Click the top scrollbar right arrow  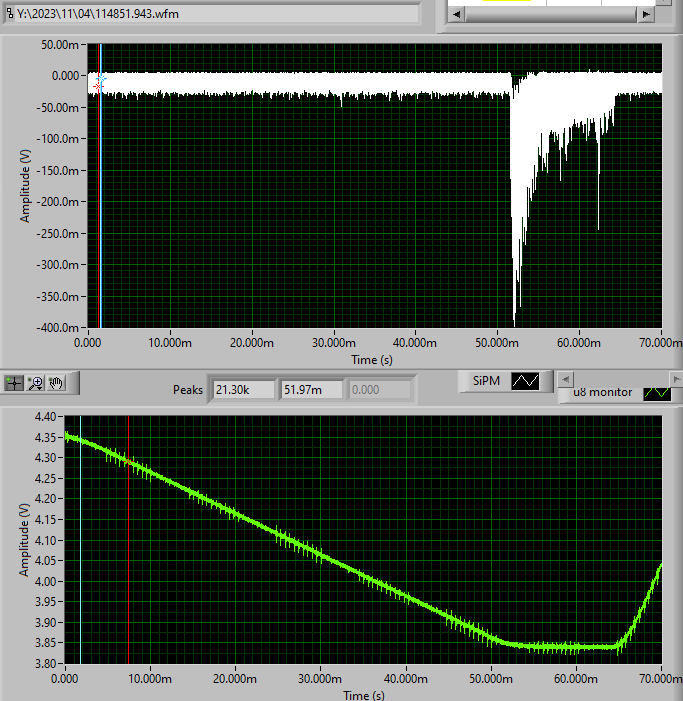[x=646, y=14]
